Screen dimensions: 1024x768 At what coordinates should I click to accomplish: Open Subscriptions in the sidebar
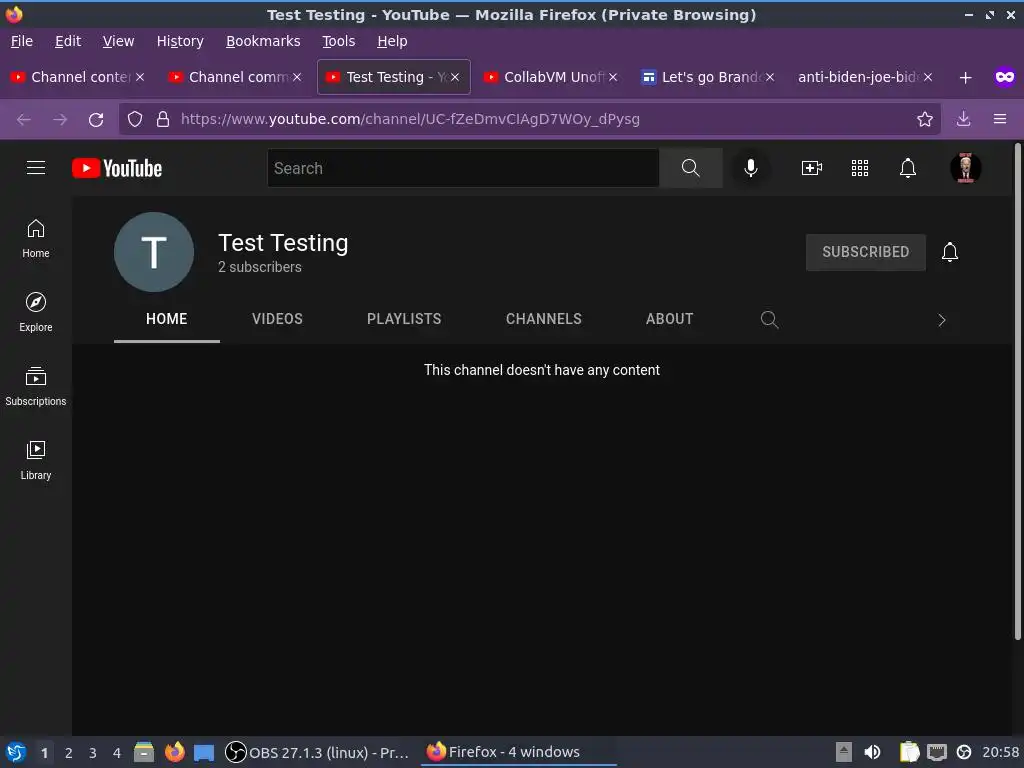[x=36, y=387]
